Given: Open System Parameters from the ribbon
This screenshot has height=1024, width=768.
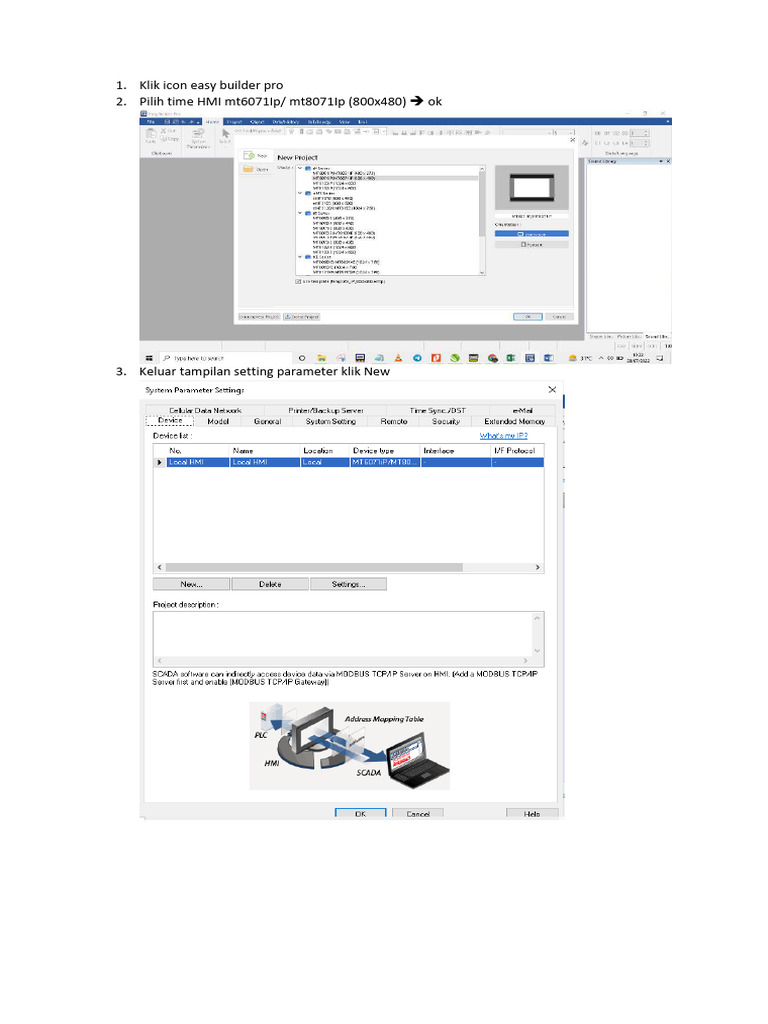Looking at the screenshot, I should click(198, 138).
